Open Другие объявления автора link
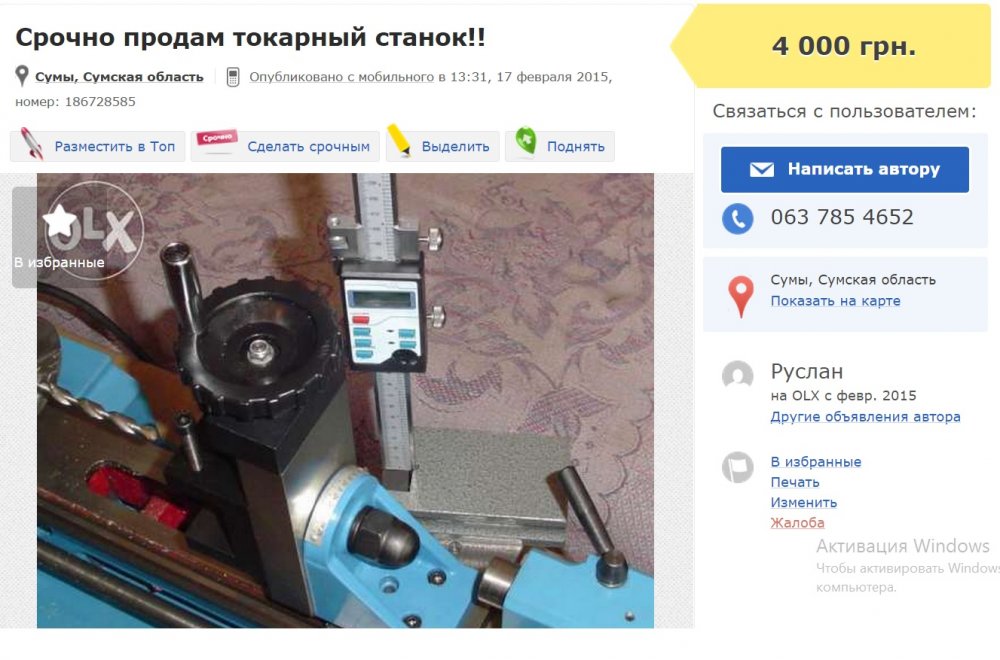This screenshot has height=660, width=1000. coord(865,416)
